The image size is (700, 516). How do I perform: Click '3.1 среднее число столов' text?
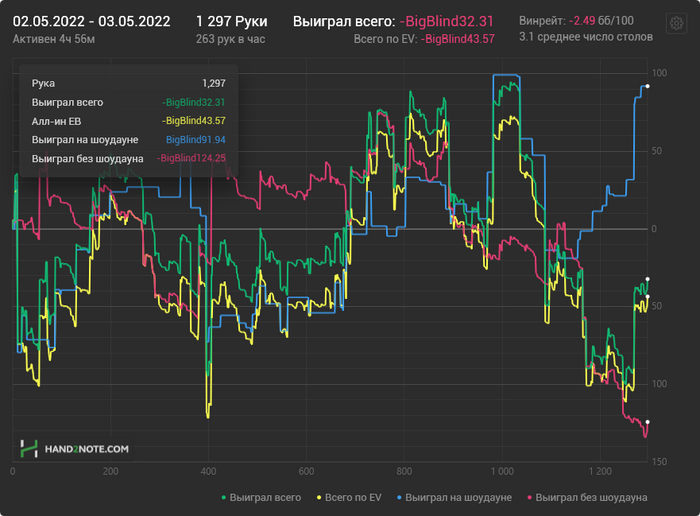(x=586, y=37)
